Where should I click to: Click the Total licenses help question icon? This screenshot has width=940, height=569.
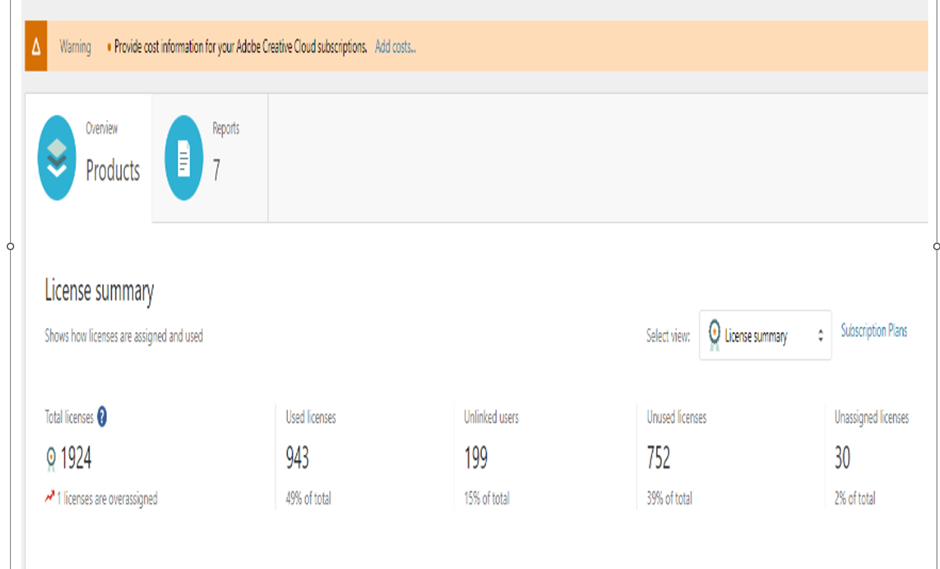(x=102, y=416)
